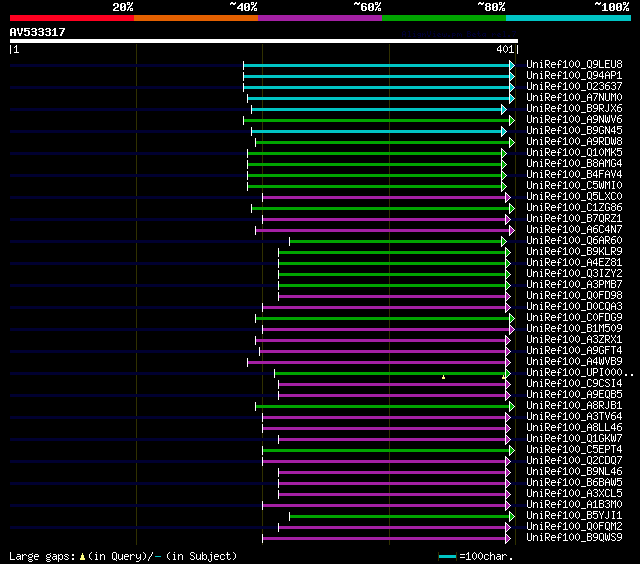Viewport: 640px width, 564px height.
Task: Select the UniRef100_A1B3M0 label
Action: (574, 505)
